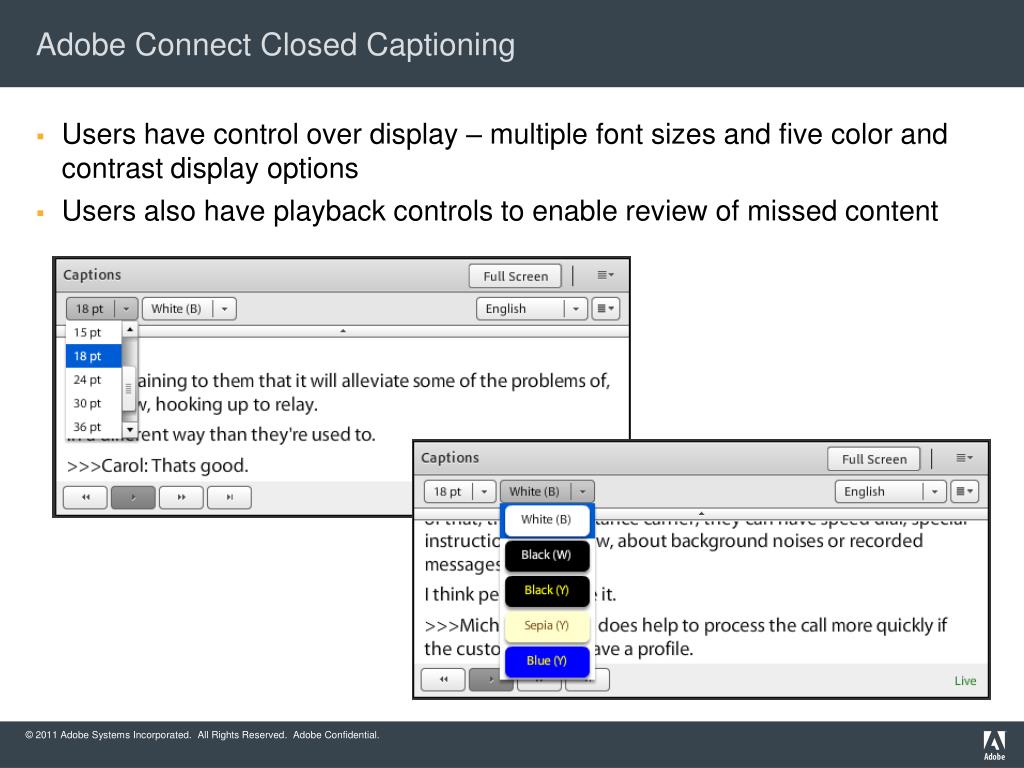Choose the Blue (Y) color swatch option
This screenshot has height=768, width=1024.
(x=547, y=661)
